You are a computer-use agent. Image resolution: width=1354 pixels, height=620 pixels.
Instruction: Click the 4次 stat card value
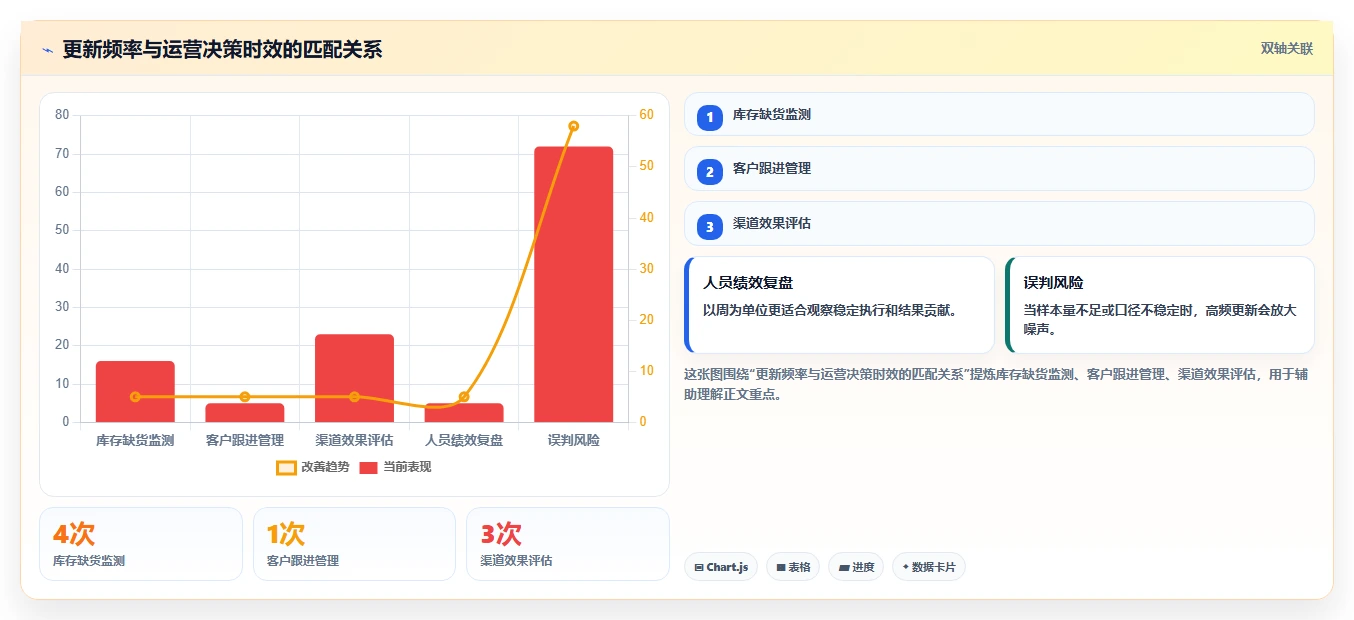[74, 533]
